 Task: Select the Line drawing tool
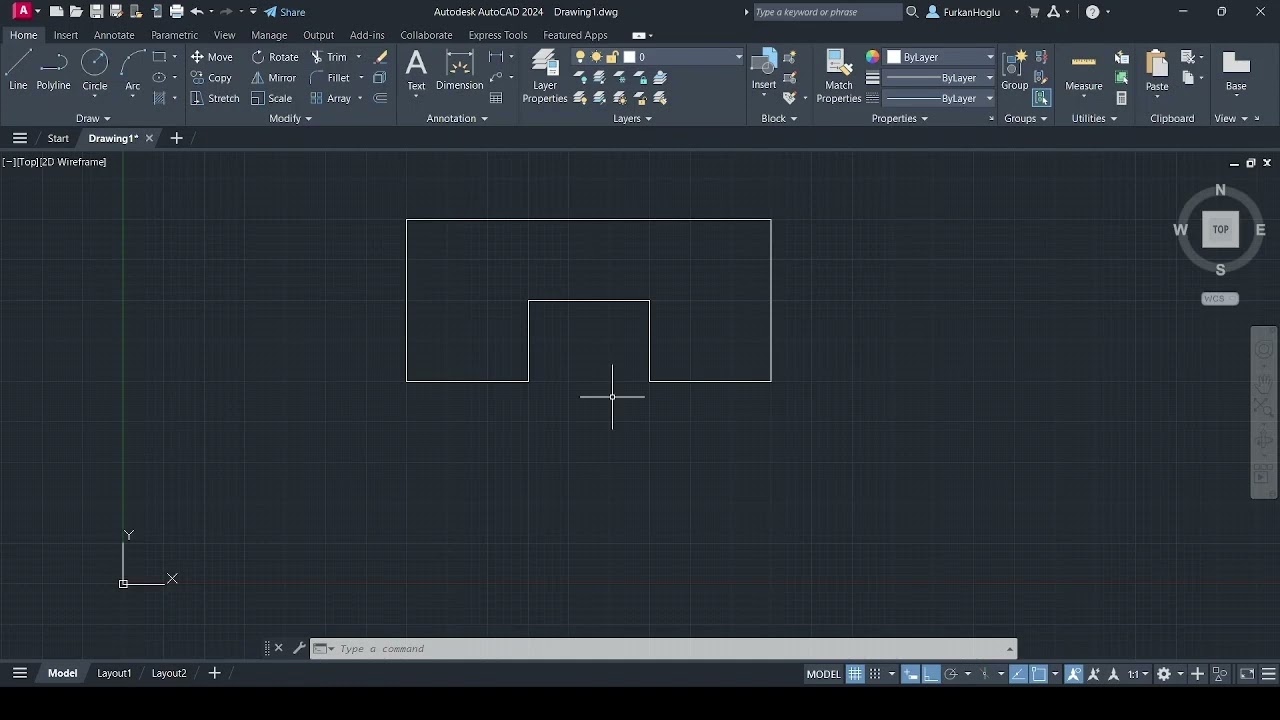(x=18, y=70)
